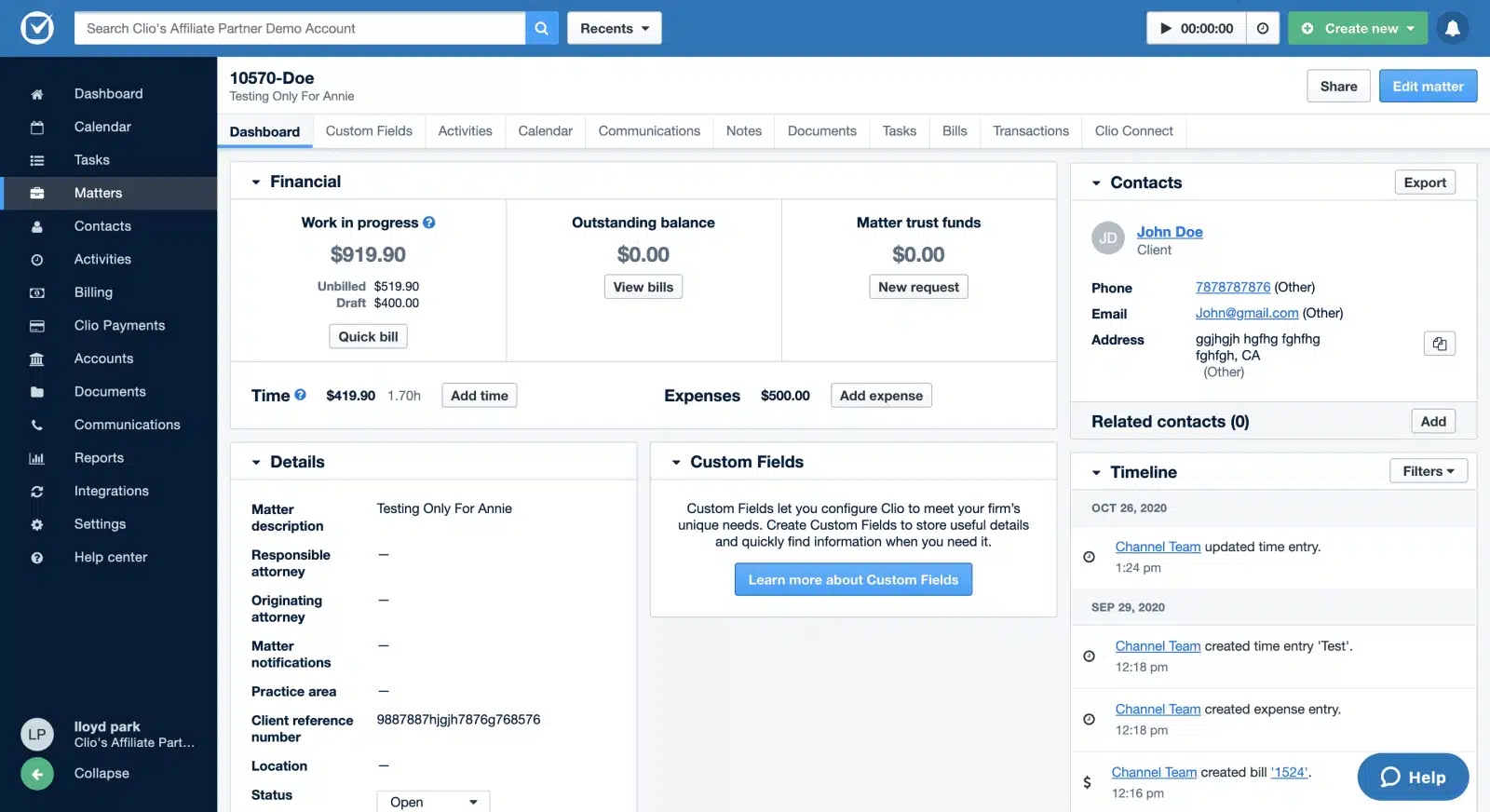Open the John Doe contact link
Screen dimensions: 1490x812
pyautogui.click(x=1170, y=232)
